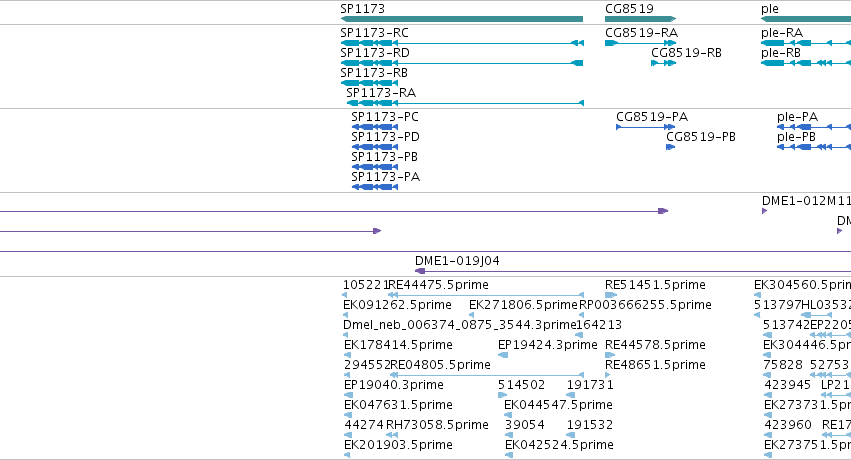This screenshot has width=851, height=460.
Task: Open the EK201903.5prime EST label
Action: (x=398, y=445)
